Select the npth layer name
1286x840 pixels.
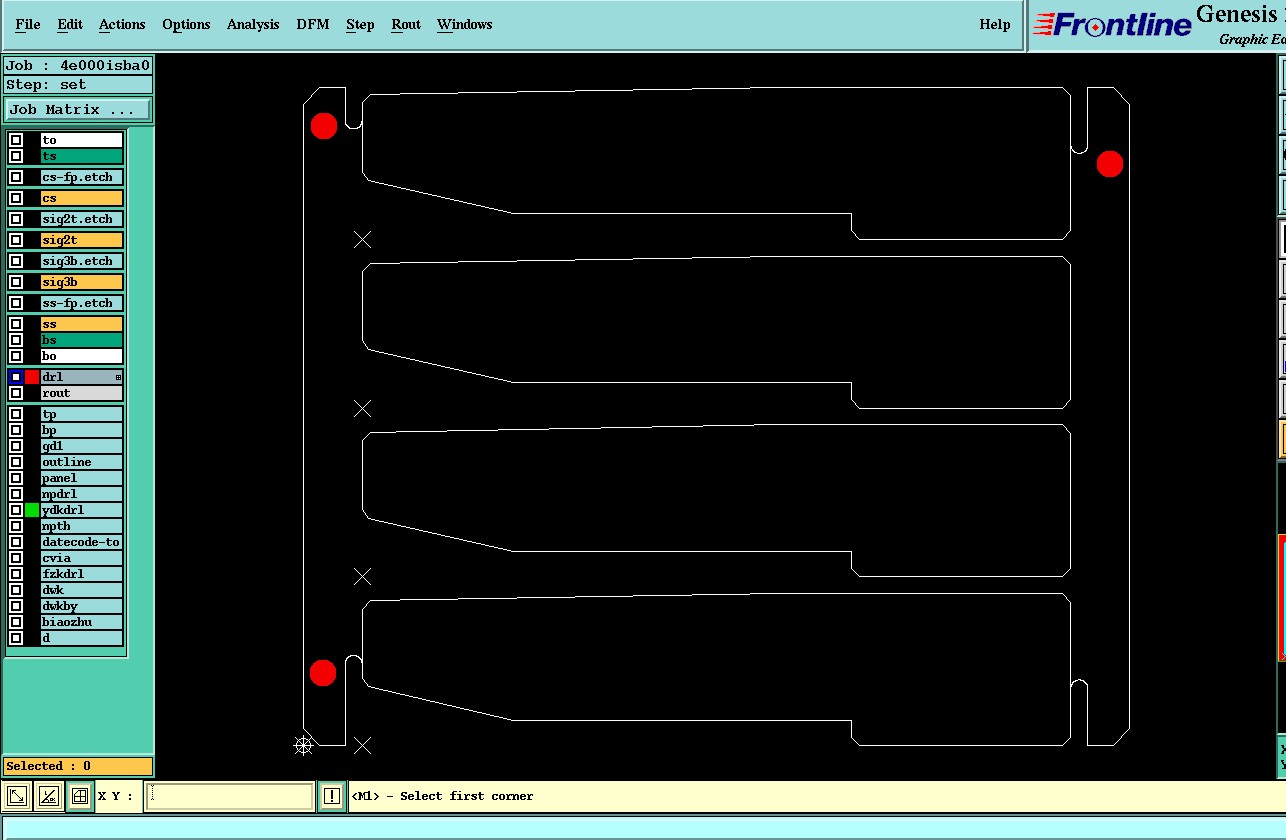pyautogui.click(x=82, y=526)
